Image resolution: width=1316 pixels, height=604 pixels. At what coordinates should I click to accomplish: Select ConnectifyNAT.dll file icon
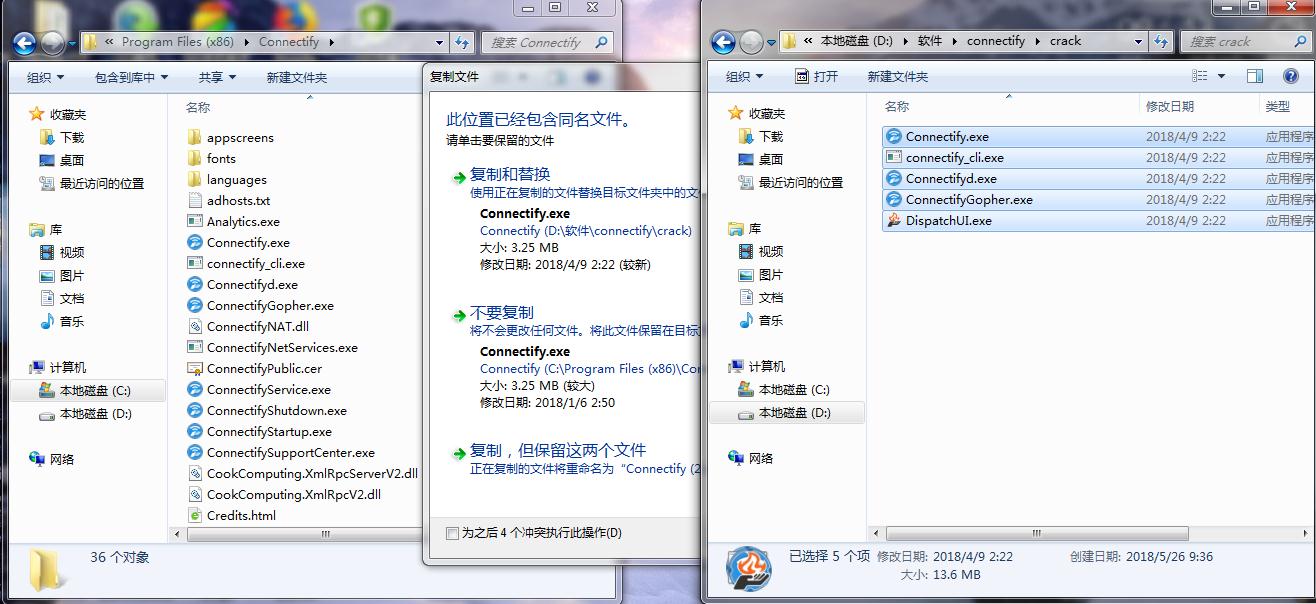[x=195, y=327]
